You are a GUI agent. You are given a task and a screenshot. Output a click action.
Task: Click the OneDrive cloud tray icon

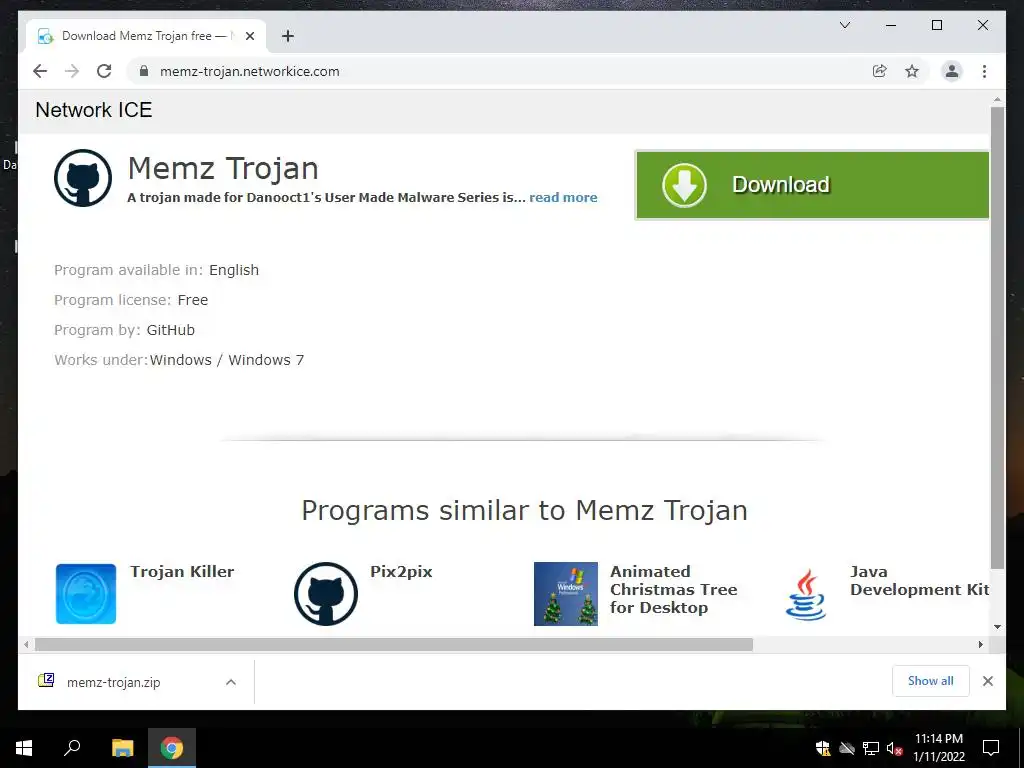tap(847, 748)
